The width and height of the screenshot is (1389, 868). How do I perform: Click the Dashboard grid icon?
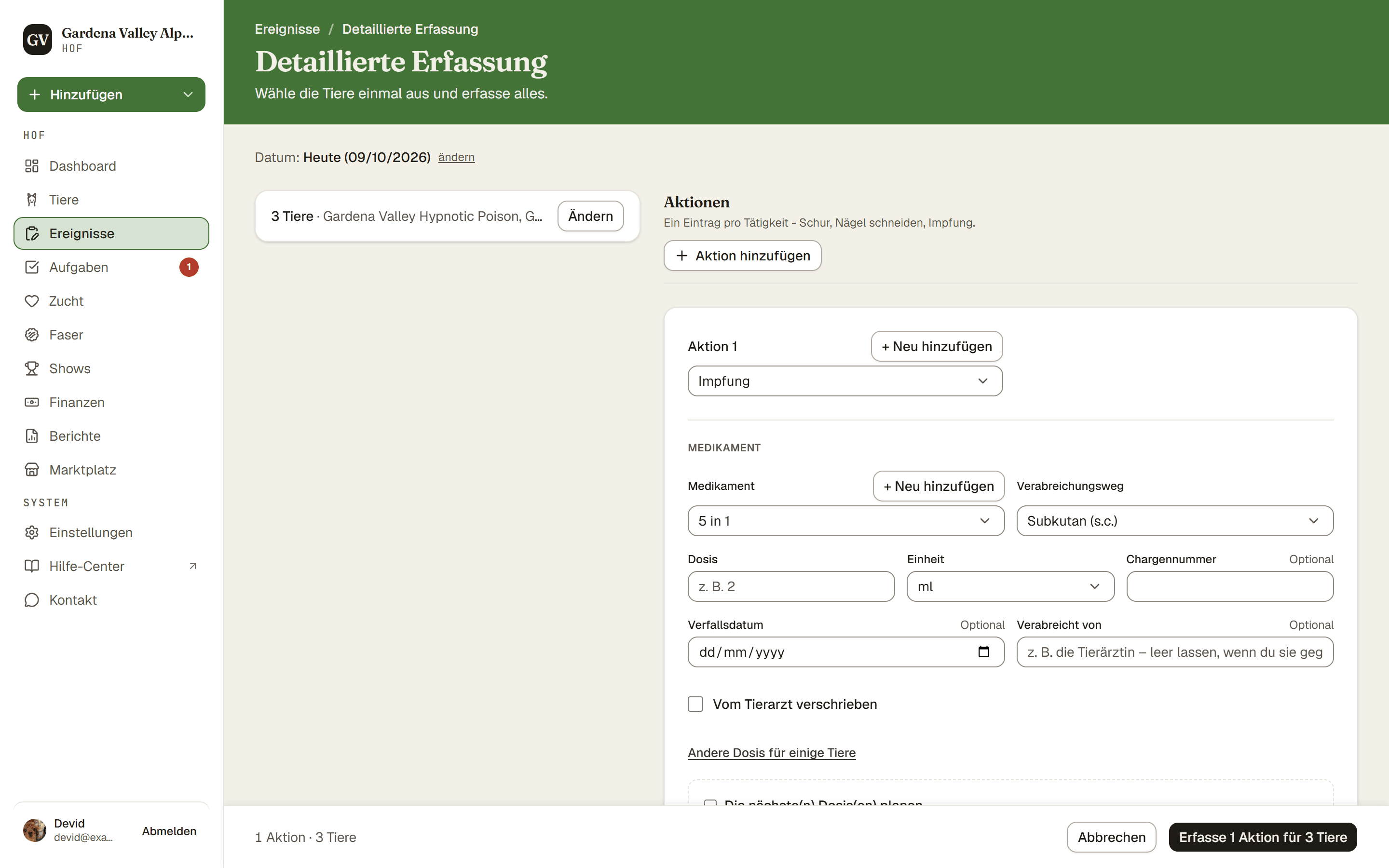[31, 166]
